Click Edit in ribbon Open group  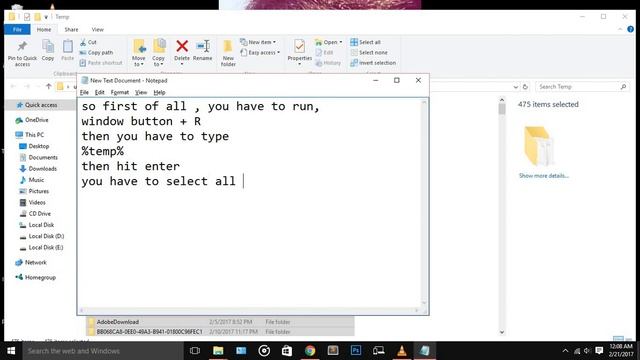tap(324, 52)
